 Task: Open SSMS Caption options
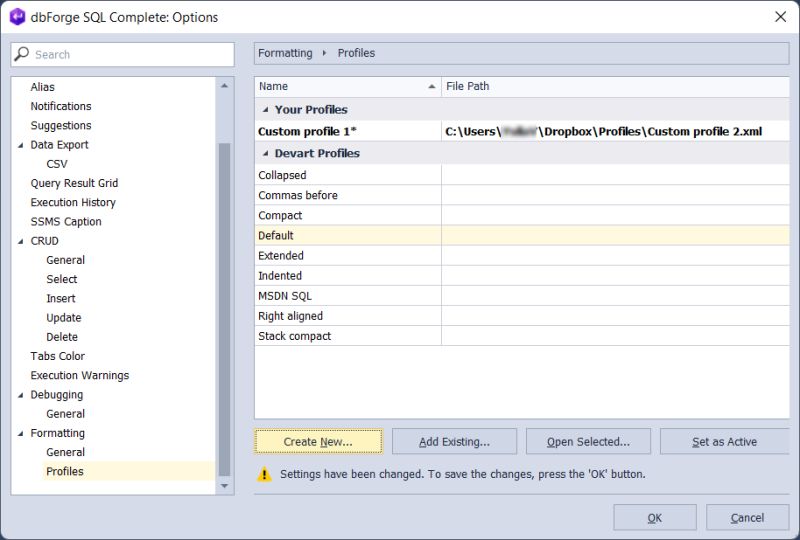(x=66, y=222)
